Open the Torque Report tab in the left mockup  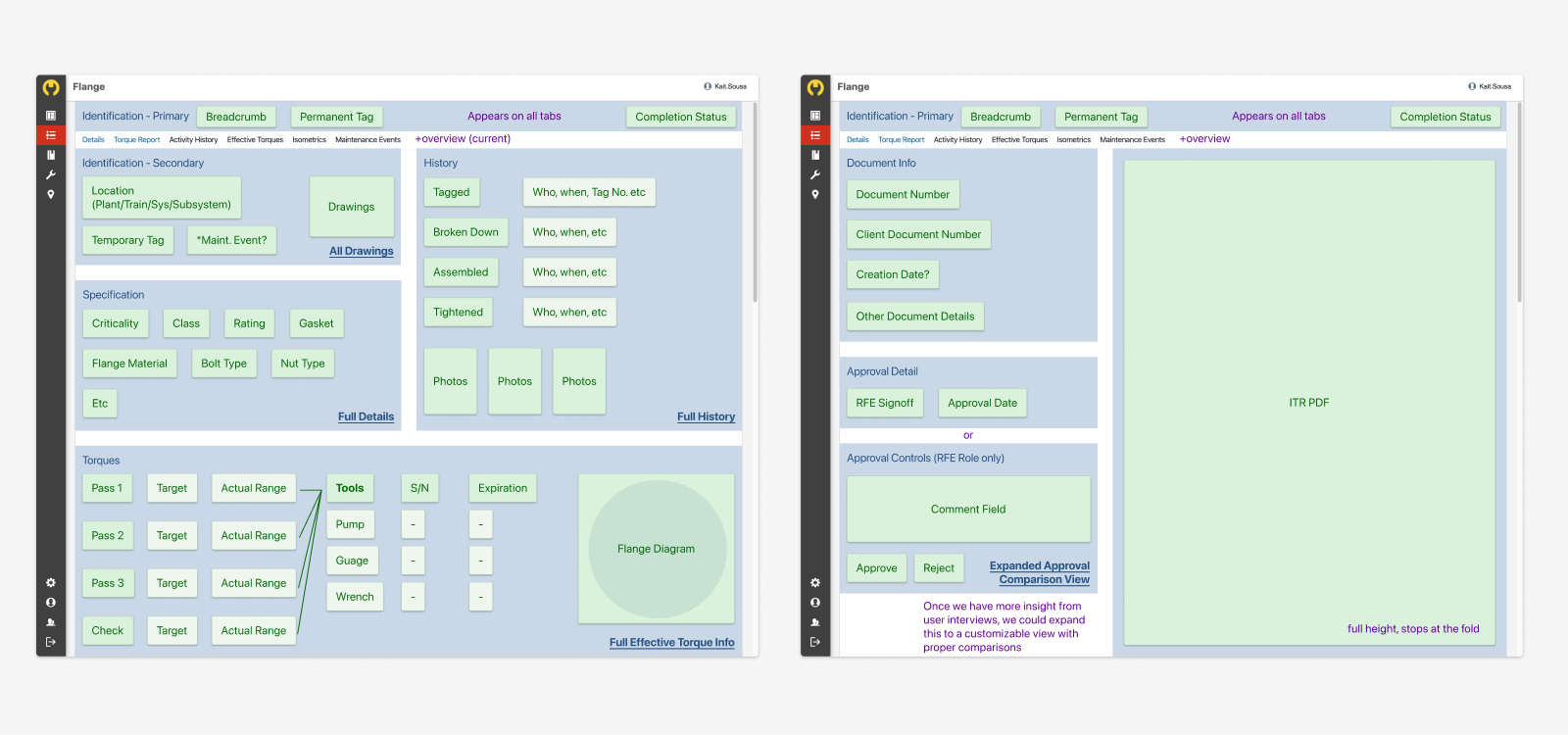pos(136,140)
